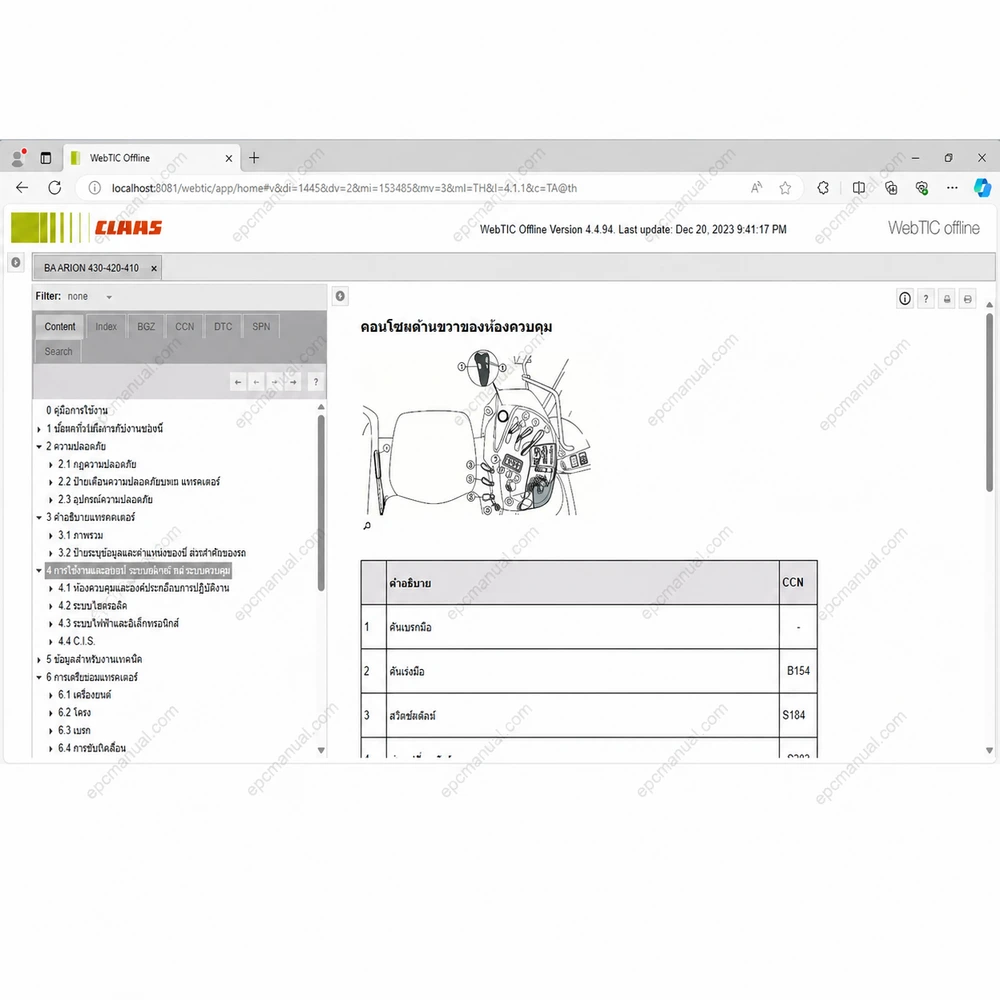
Task: Click bold left arrow in tree navigation bar
Action: pyautogui.click(x=238, y=382)
